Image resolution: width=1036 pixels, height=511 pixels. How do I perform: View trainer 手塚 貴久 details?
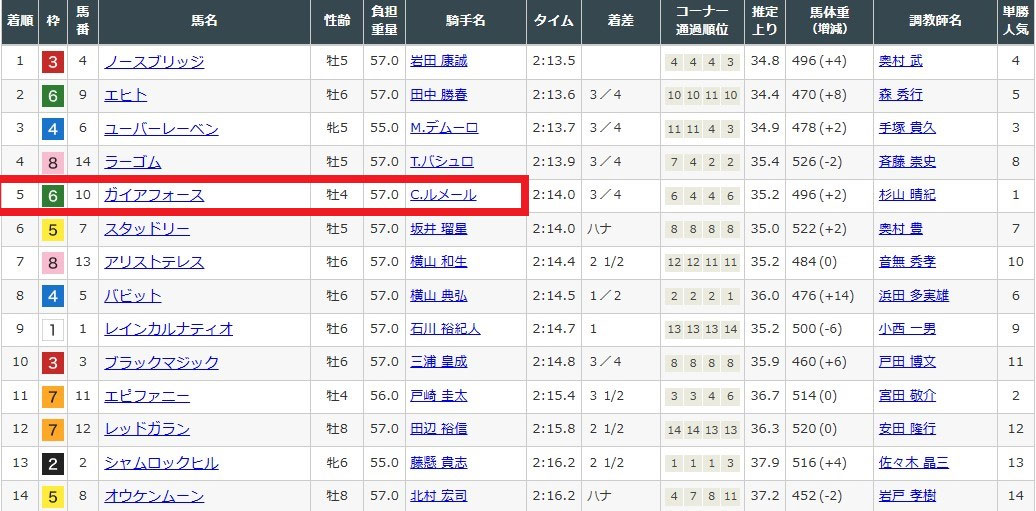[907, 129]
